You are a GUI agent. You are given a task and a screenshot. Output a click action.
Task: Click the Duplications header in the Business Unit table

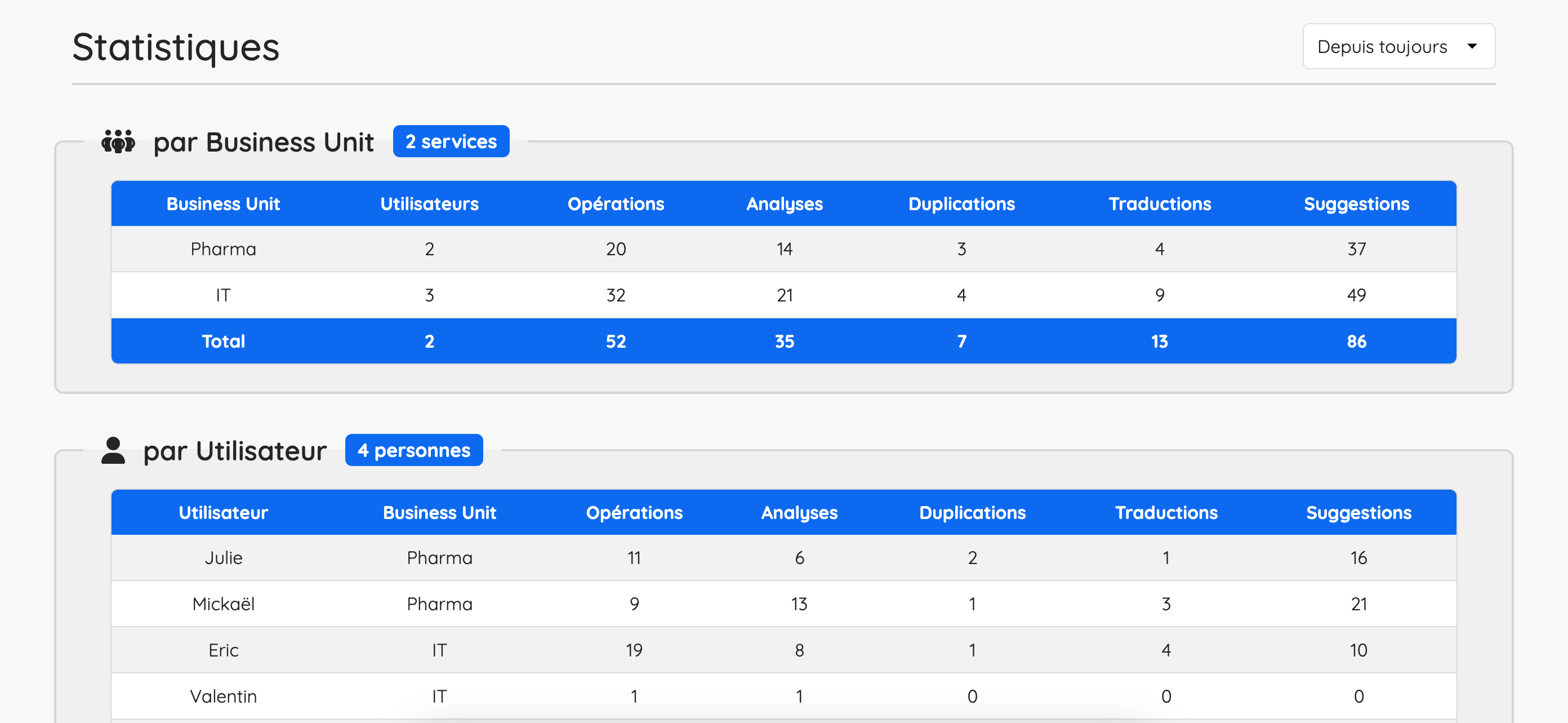[x=961, y=204]
